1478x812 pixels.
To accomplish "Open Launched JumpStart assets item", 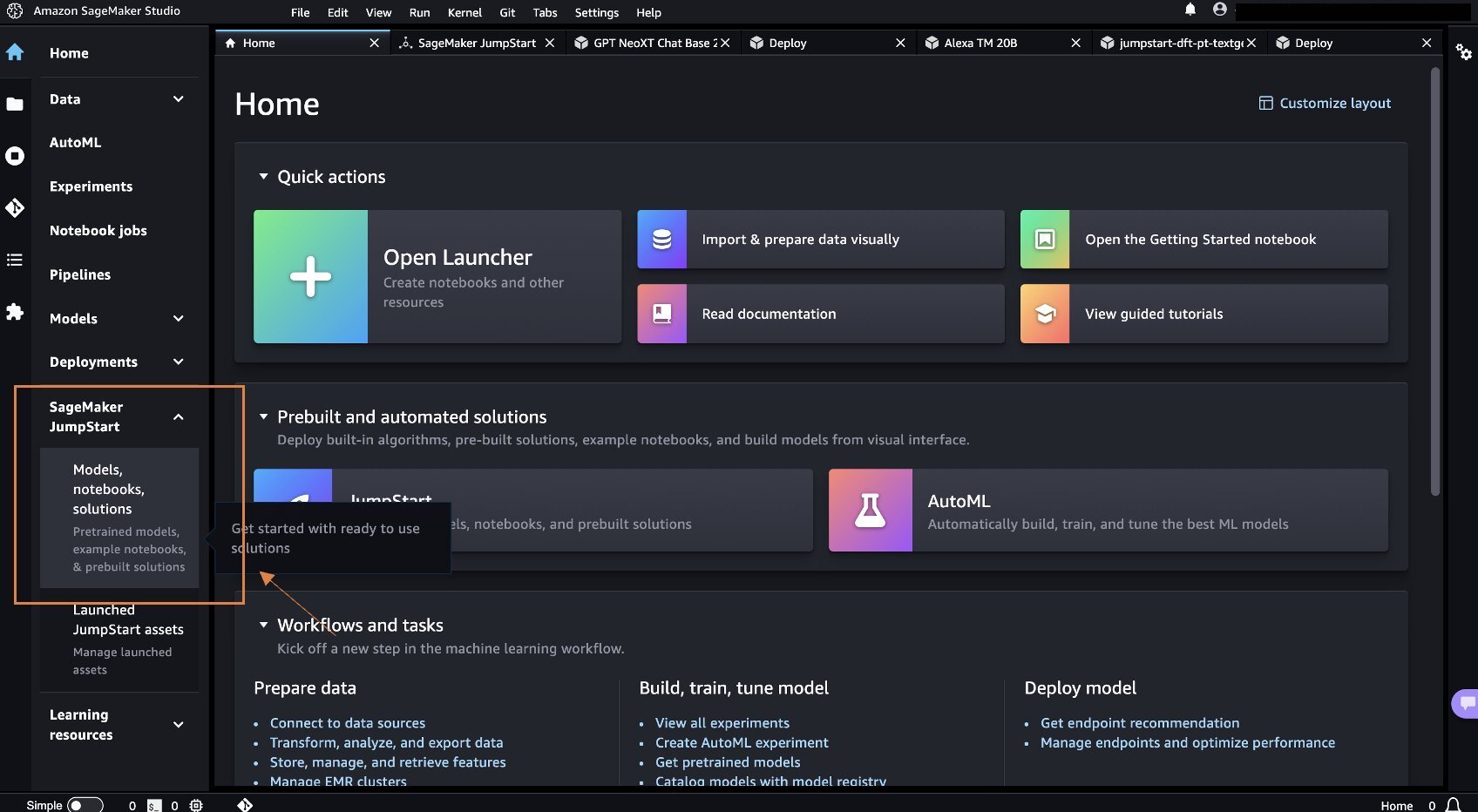I will (119, 639).
